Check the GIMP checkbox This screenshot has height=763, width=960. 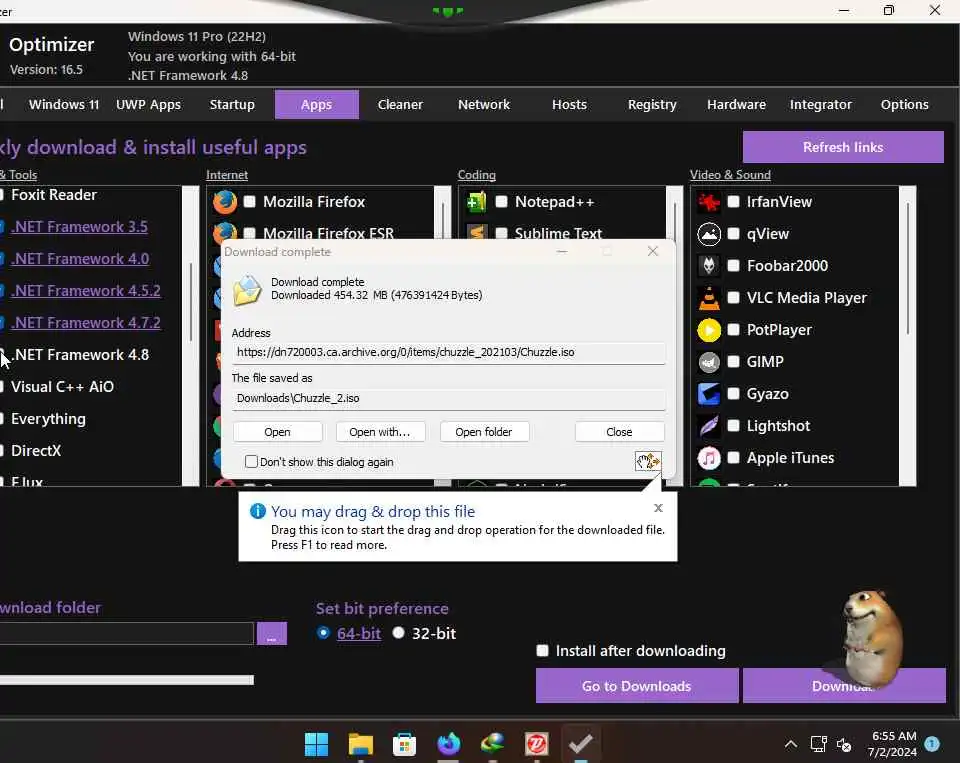[x=733, y=362]
